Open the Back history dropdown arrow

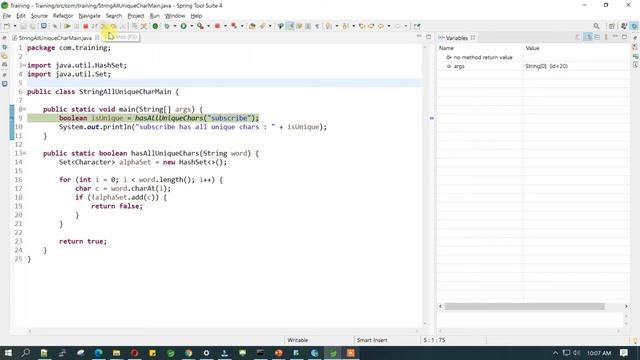(x=389, y=26)
